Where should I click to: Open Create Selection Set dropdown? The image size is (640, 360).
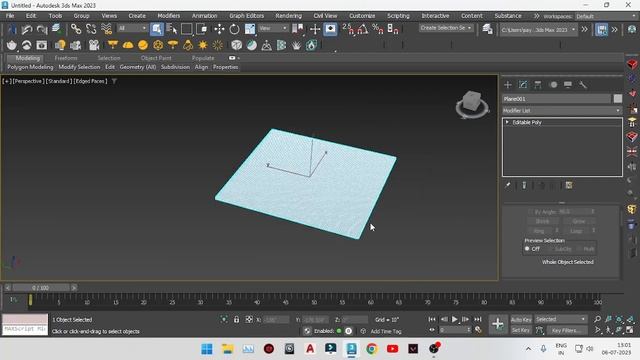pyautogui.click(x=446, y=28)
